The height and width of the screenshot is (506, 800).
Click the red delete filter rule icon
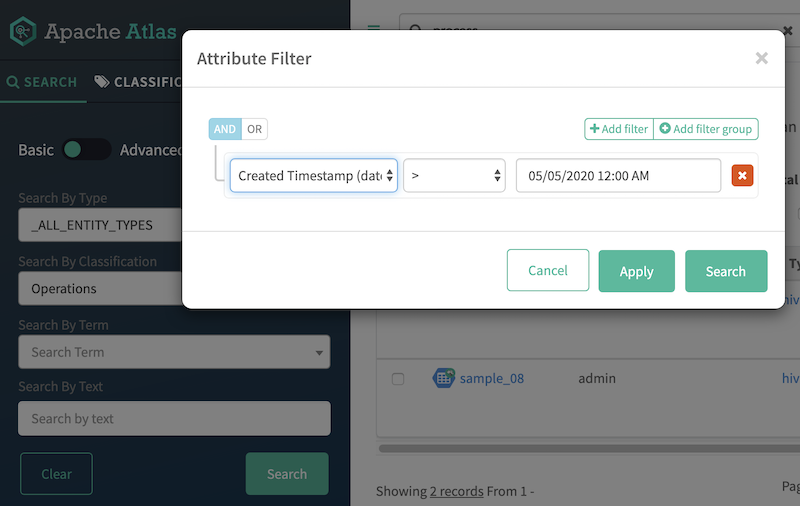(742, 176)
